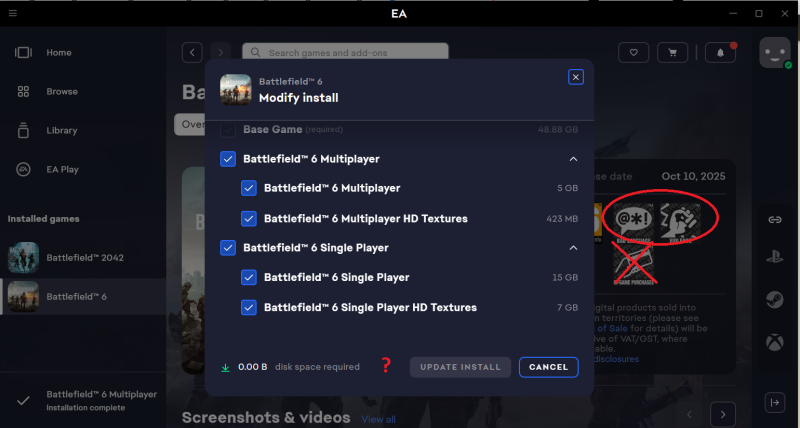Maximize the EA app window
Screen dimensions: 800x428
pyautogui.click(x=759, y=13)
